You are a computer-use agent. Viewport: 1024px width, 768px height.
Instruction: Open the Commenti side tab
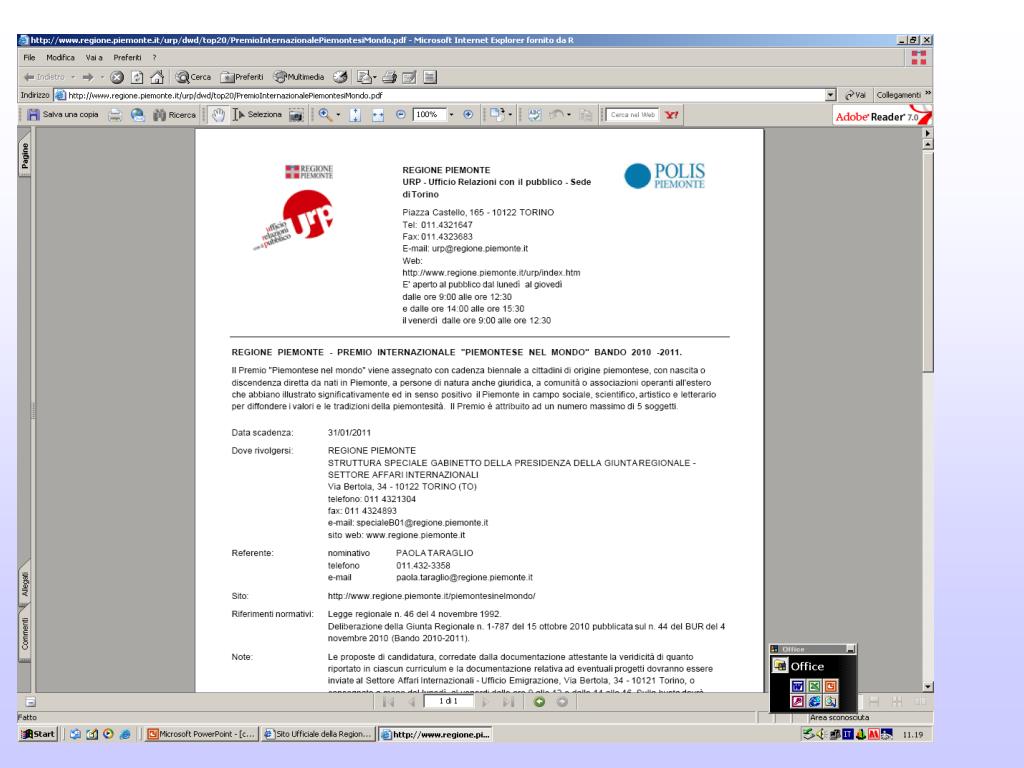click(25, 633)
